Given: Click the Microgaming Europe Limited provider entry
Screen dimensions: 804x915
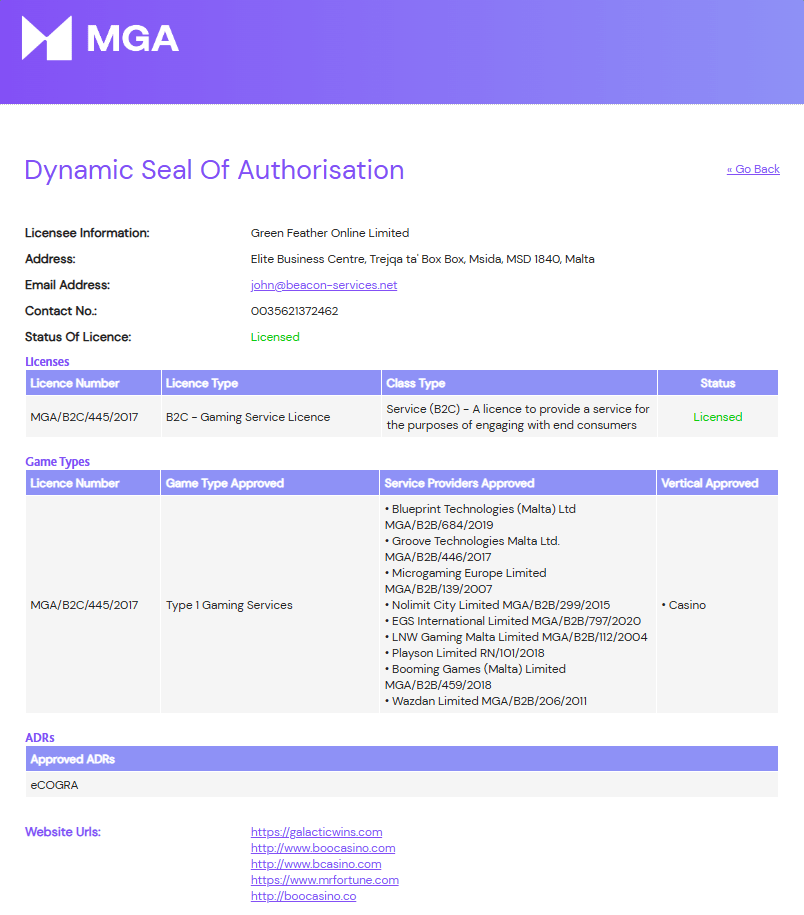Looking at the screenshot, I should click(x=466, y=581).
